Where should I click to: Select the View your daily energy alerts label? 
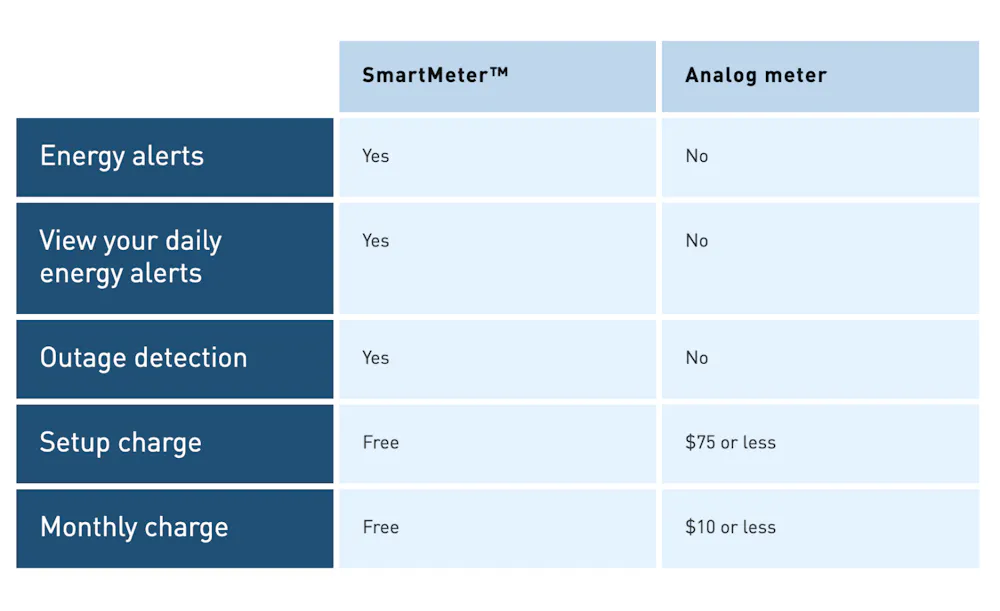[175, 258]
